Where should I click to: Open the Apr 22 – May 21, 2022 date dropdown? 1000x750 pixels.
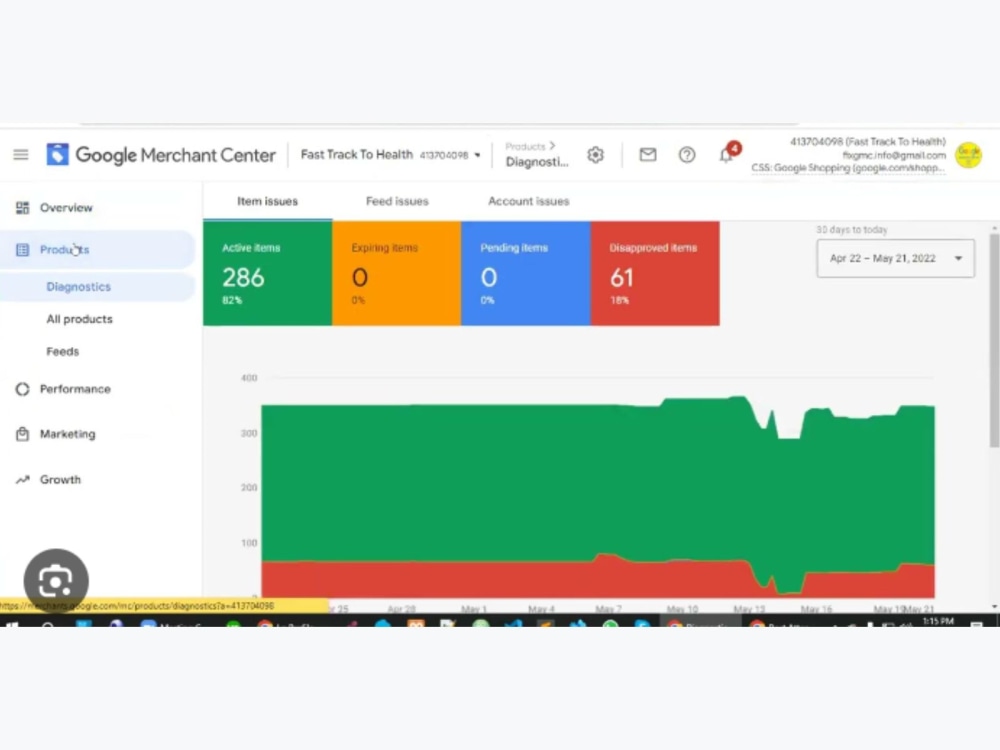(x=895, y=258)
